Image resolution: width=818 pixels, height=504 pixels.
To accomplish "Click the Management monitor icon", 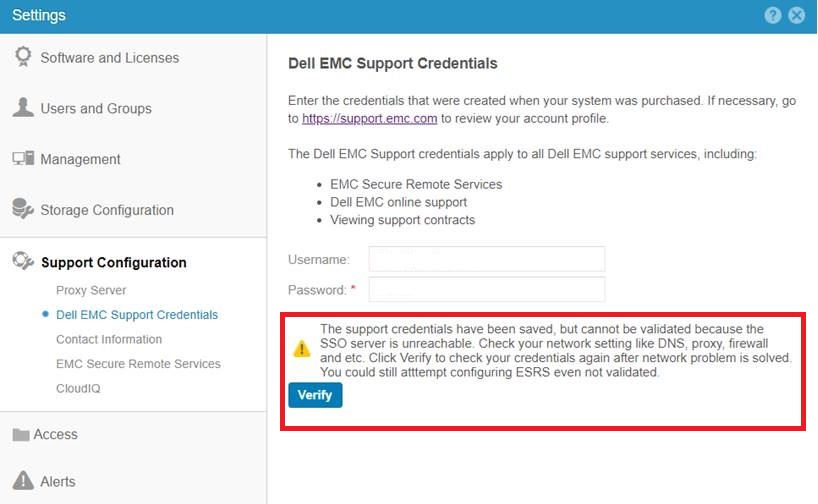I will (23, 159).
